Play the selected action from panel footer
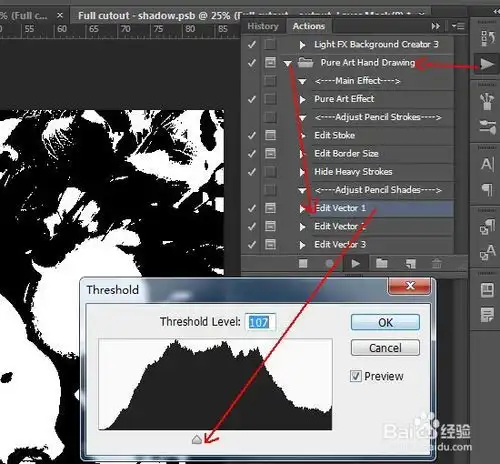This screenshot has height=464, width=500. pos(356,264)
